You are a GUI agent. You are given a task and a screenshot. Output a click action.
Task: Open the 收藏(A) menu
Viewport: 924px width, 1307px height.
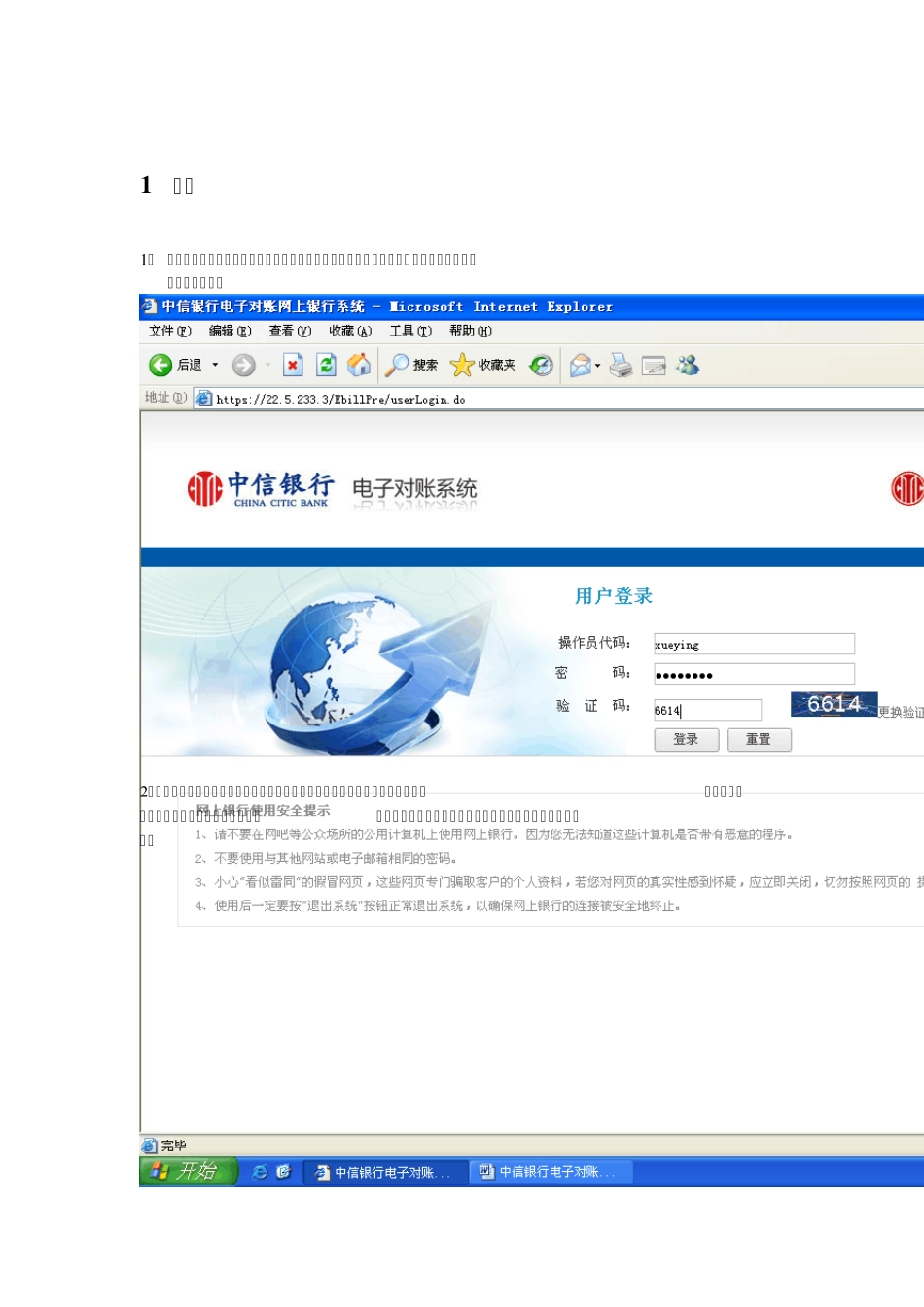click(x=350, y=331)
